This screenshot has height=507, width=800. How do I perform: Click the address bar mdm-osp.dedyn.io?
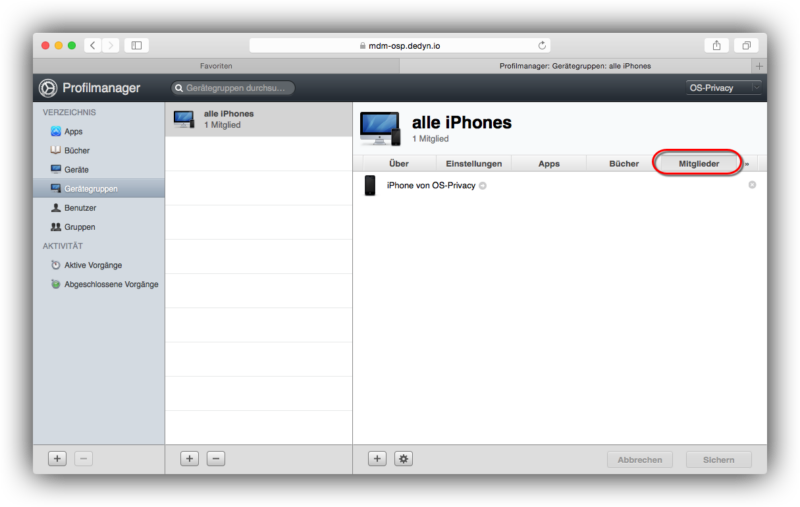[399, 45]
